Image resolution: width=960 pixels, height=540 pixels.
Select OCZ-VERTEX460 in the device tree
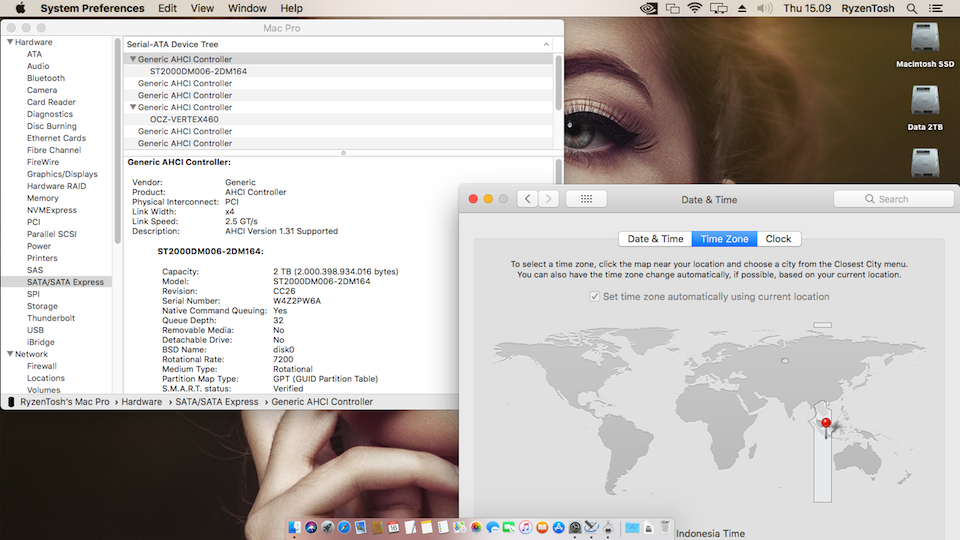pyautogui.click(x=184, y=119)
